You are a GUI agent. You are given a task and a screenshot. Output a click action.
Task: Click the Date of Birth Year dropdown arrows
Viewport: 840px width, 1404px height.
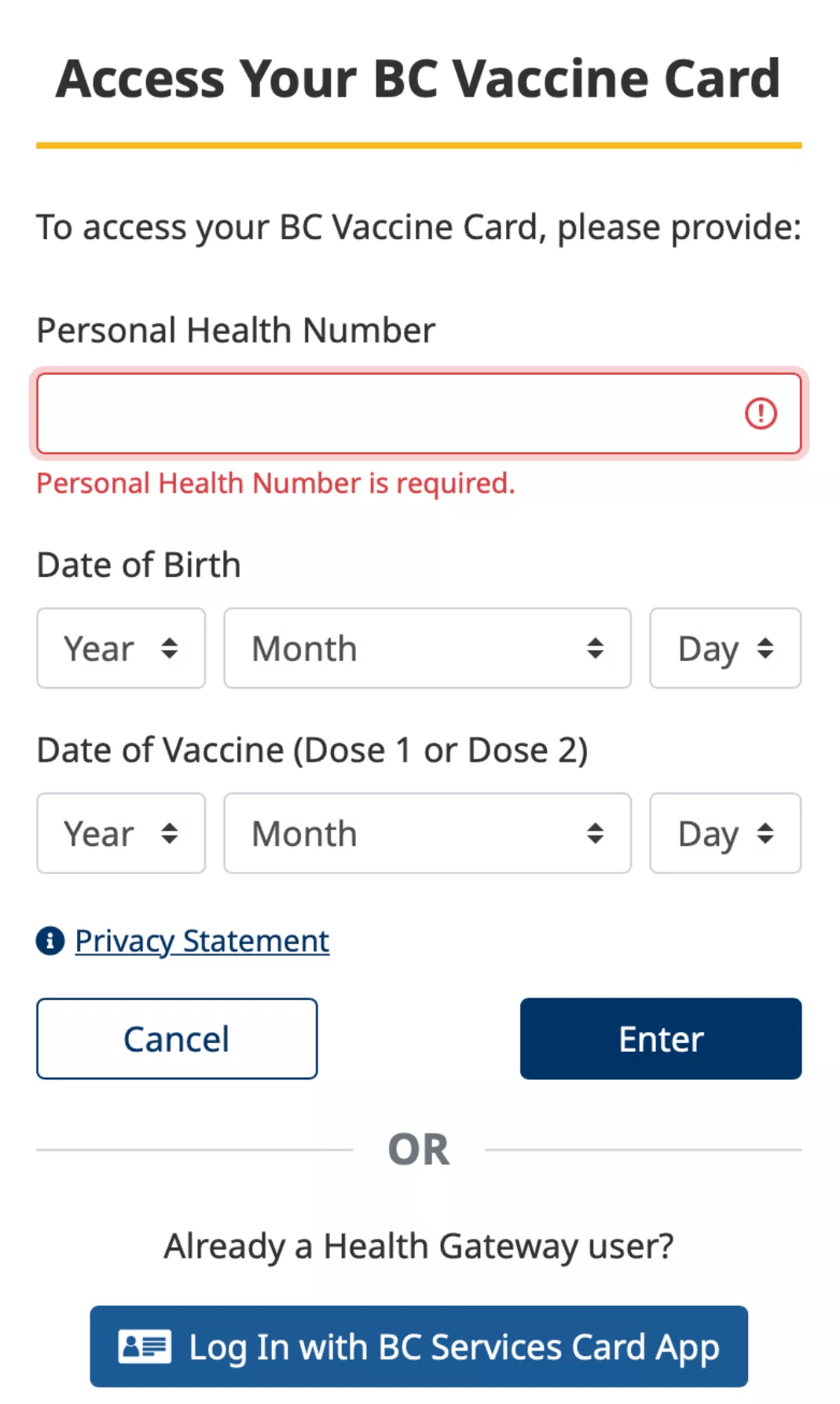click(170, 649)
